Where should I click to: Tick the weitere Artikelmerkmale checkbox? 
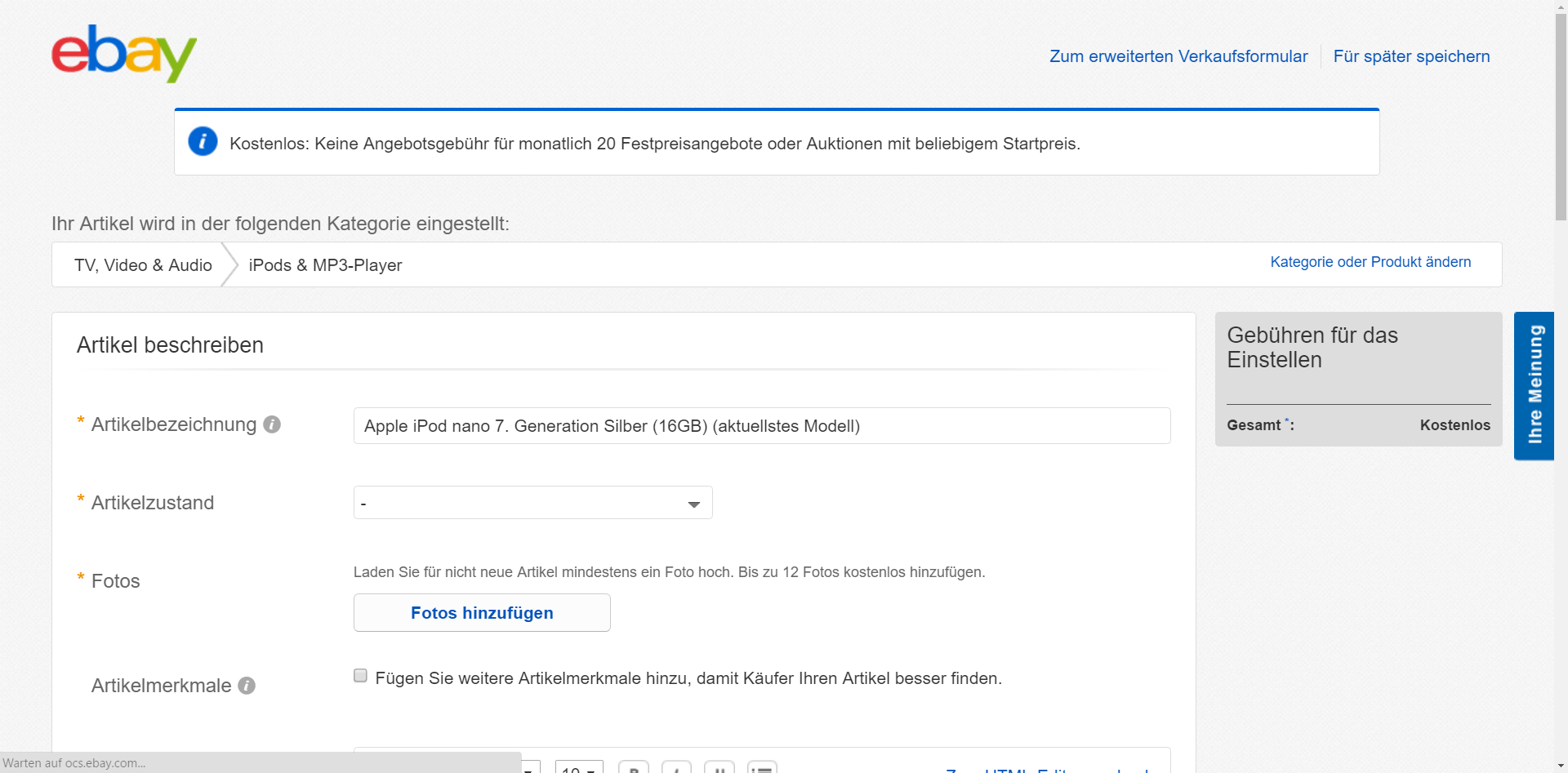[x=360, y=676]
